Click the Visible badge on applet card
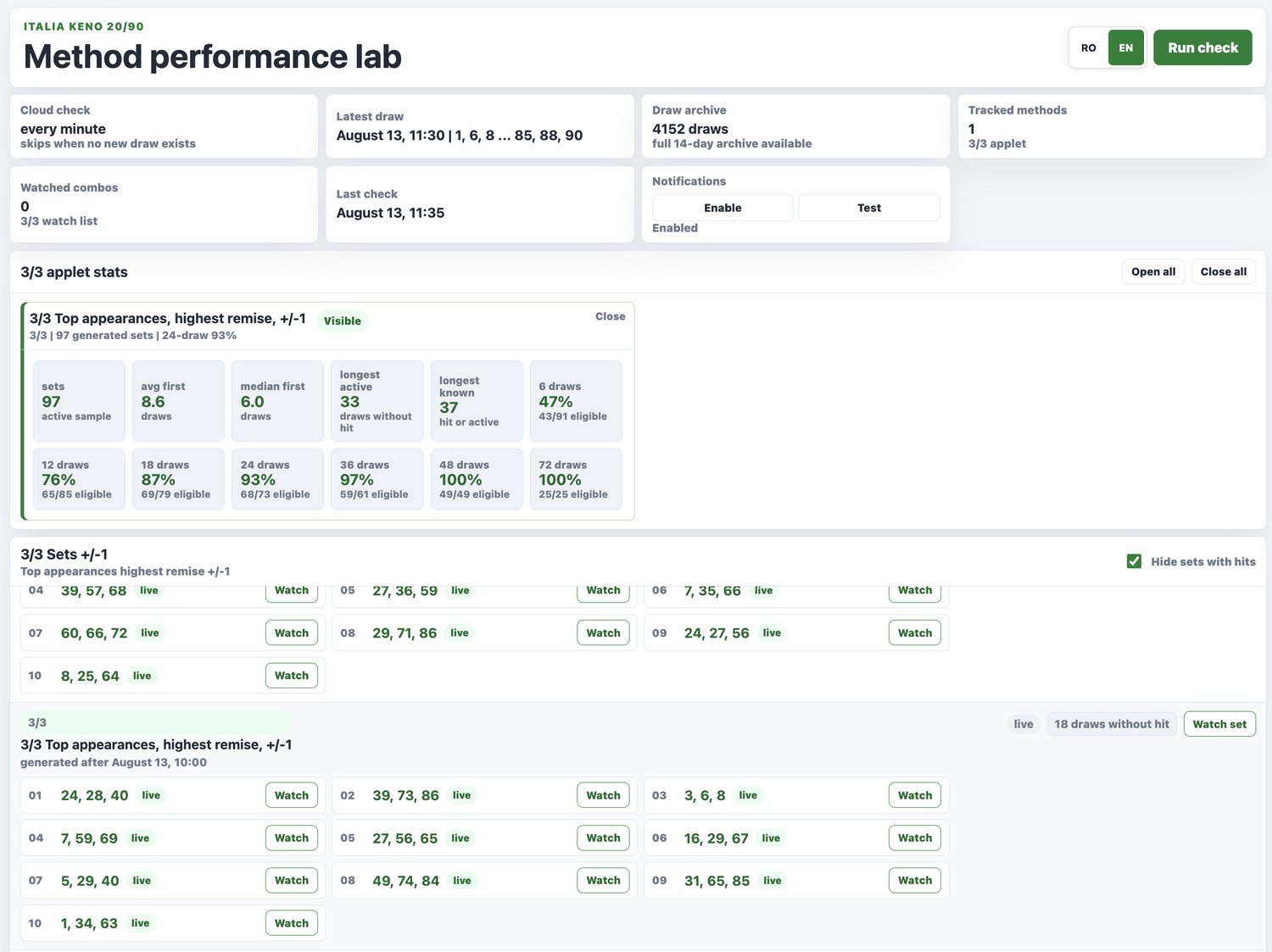The image size is (1272, 952). [342, 320]
